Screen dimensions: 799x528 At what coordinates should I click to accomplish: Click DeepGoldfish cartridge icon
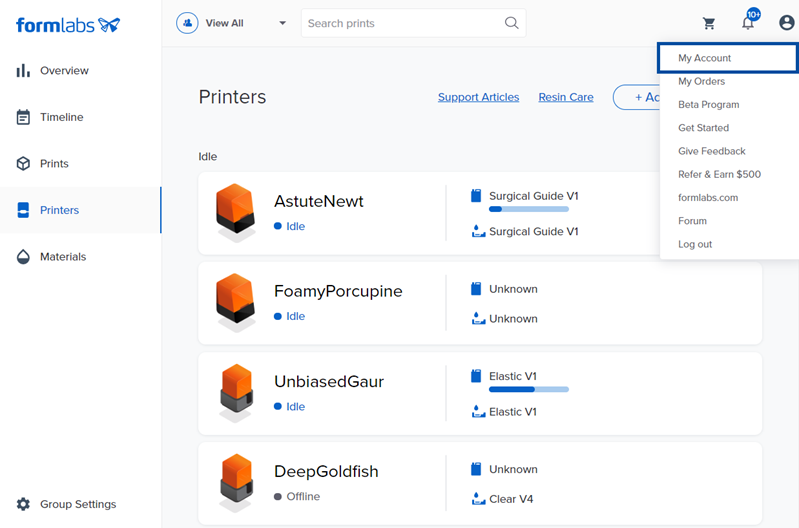[476, 469]
